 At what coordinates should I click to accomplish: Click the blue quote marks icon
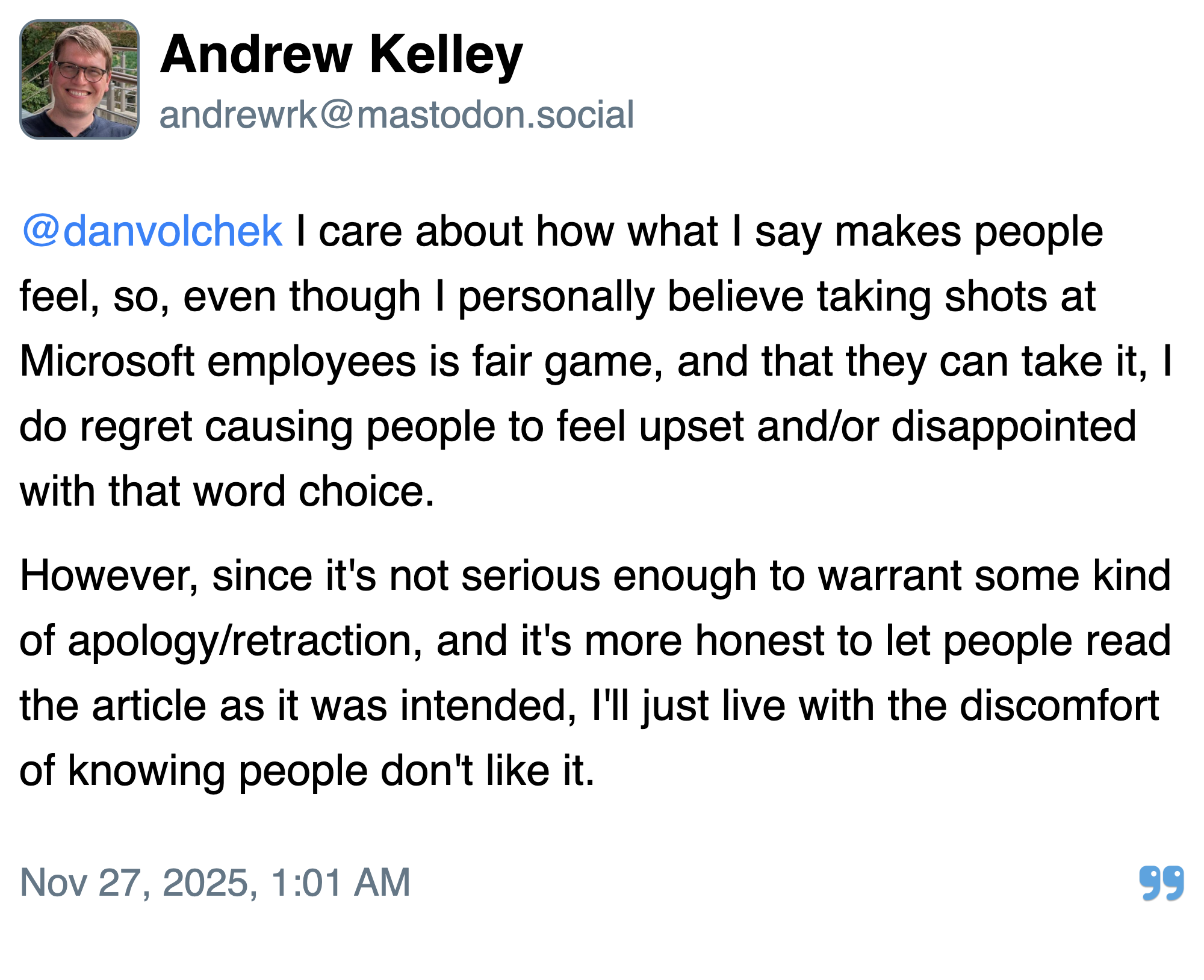tap(1161, 882)
